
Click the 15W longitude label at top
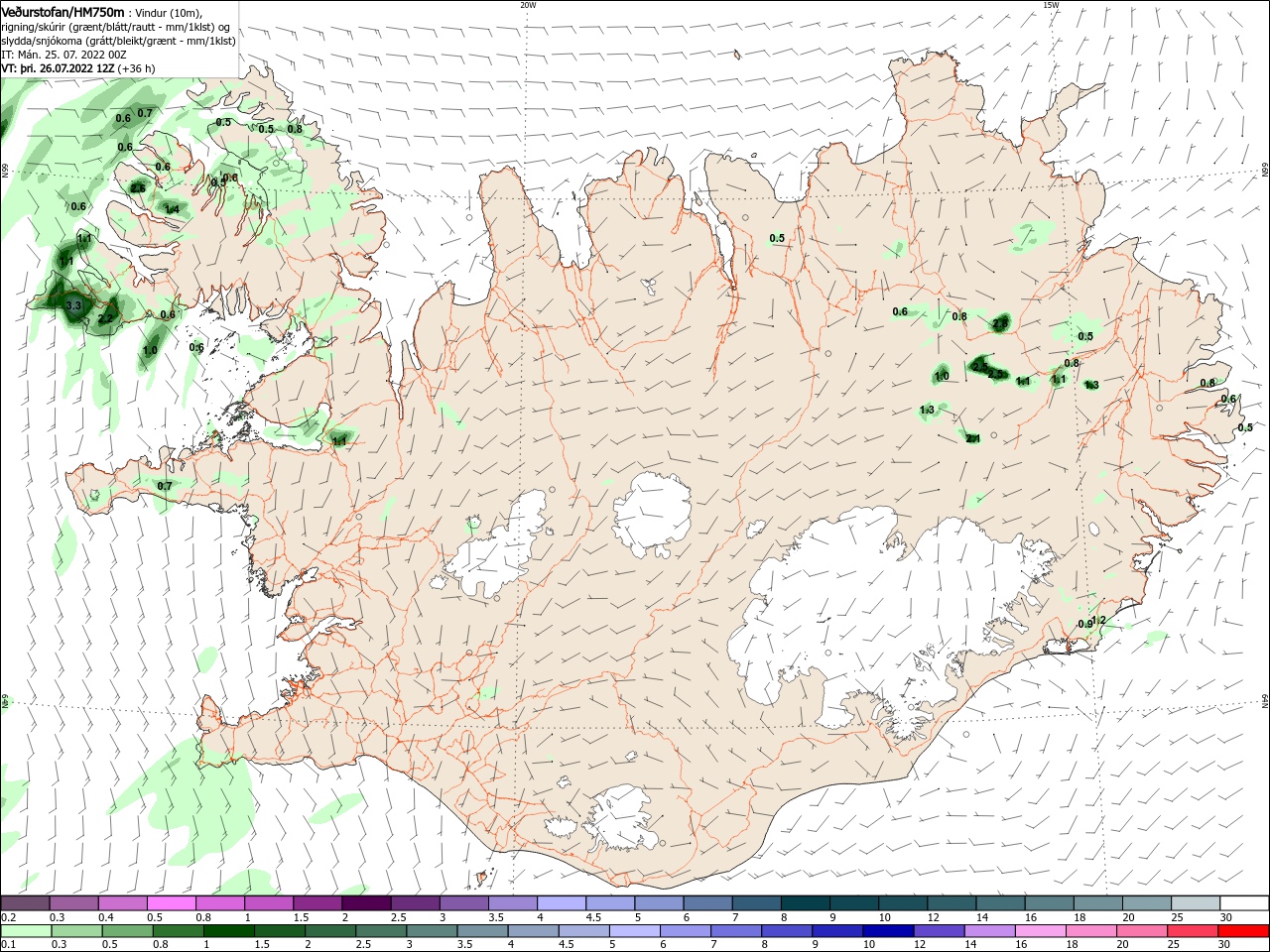click(x=1051, y=5)
